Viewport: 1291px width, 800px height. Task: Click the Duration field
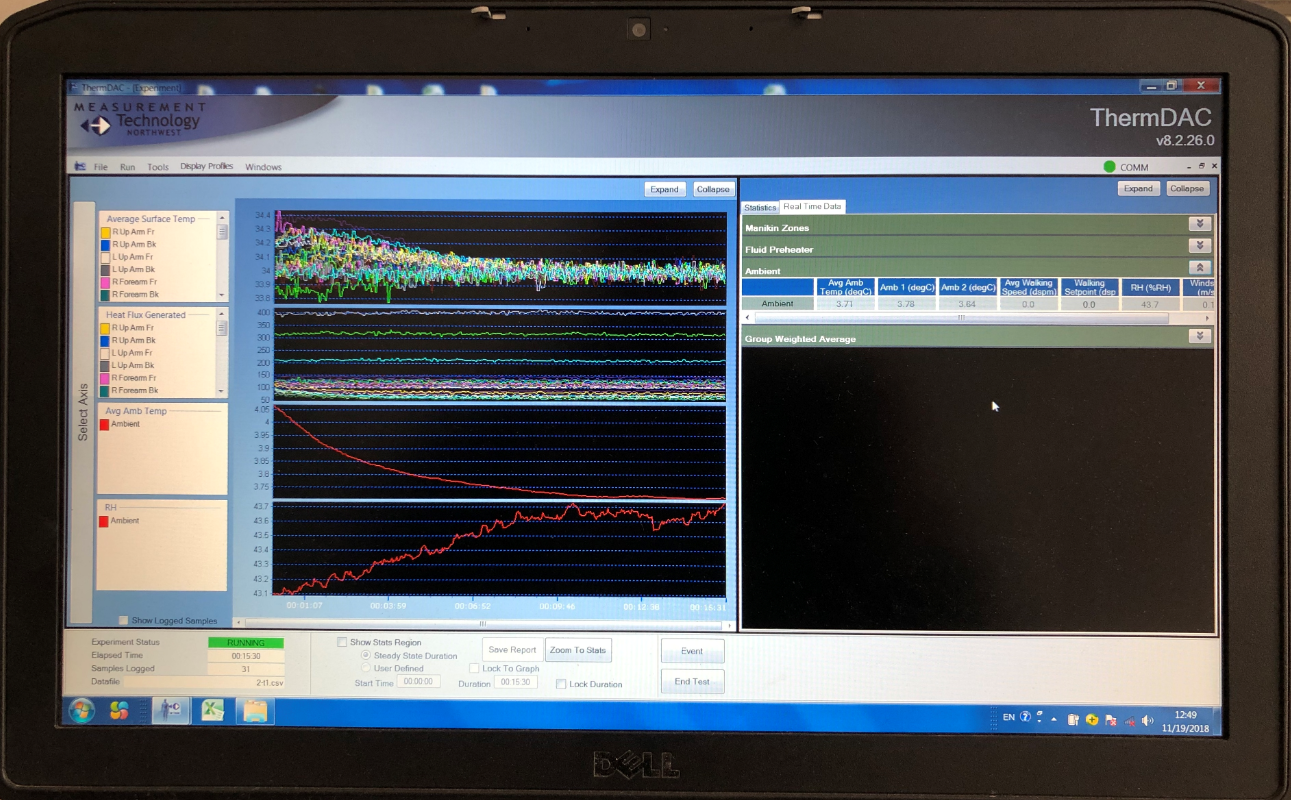click(517, 682)
